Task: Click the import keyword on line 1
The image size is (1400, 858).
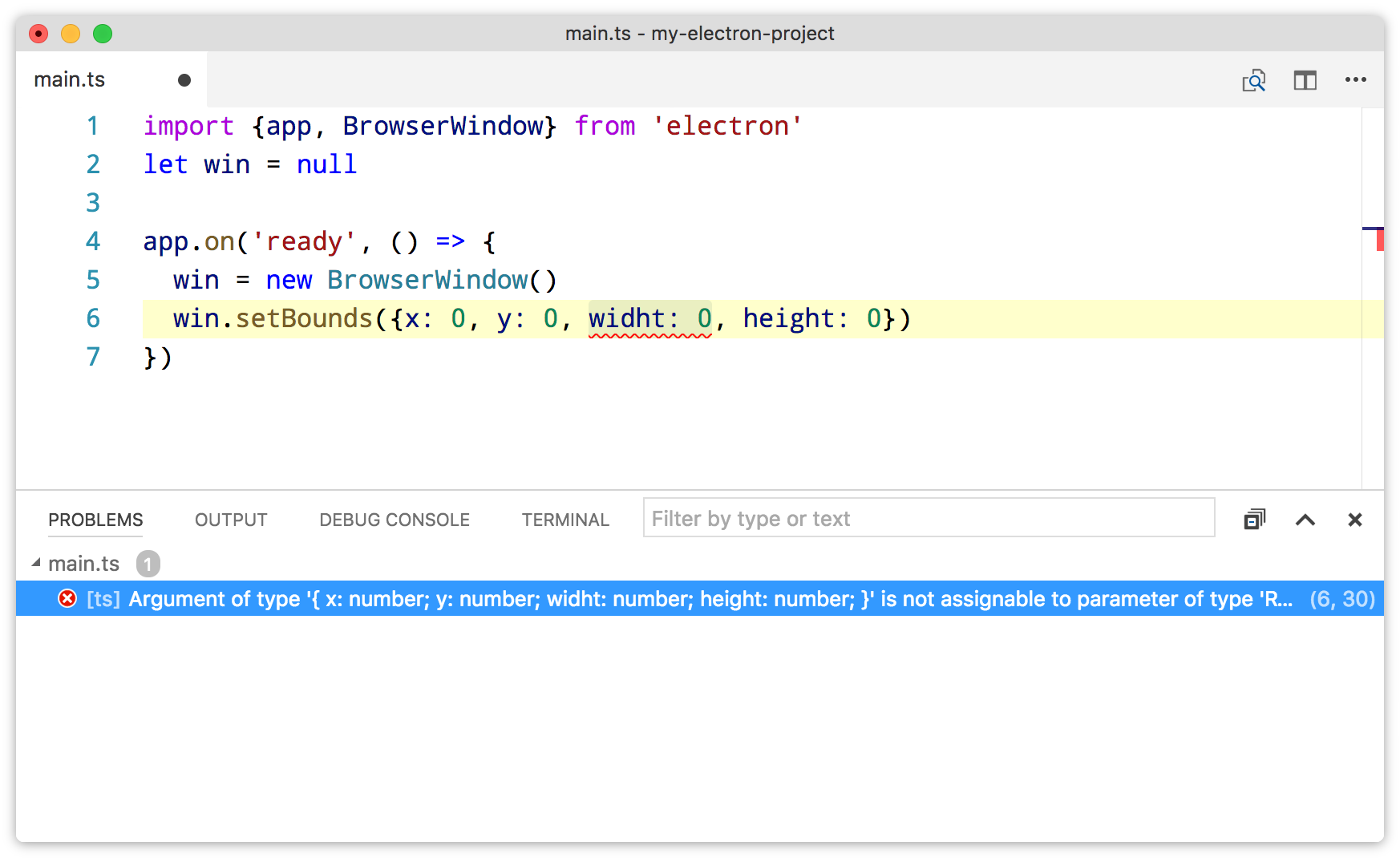Action: point(188,126)
